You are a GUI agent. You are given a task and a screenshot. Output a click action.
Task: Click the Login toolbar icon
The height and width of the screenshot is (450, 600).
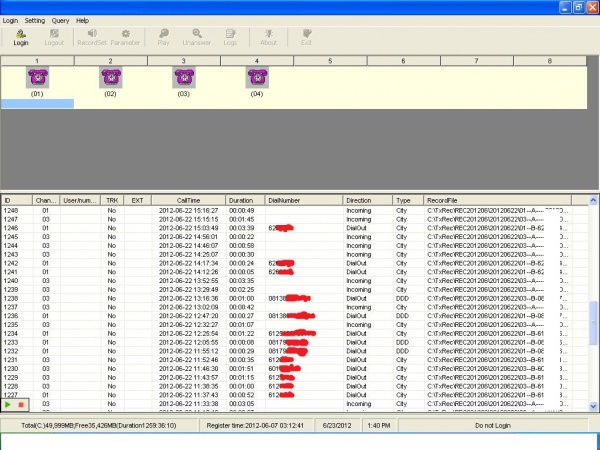pos(21,37)
